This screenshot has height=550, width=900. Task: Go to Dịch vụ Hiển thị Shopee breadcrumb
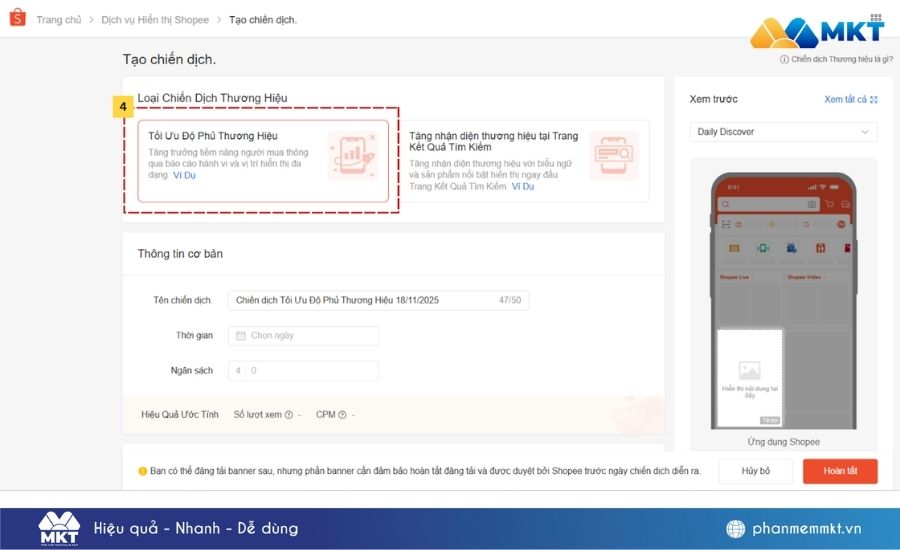point(155,20)
